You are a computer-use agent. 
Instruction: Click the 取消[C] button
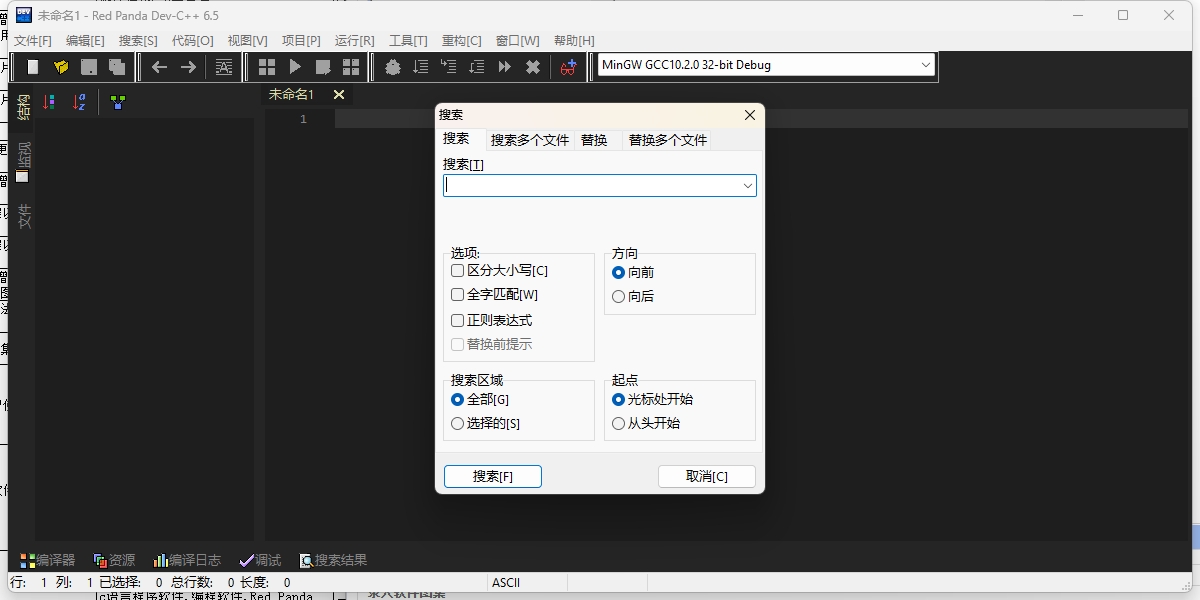coord(707,477)
